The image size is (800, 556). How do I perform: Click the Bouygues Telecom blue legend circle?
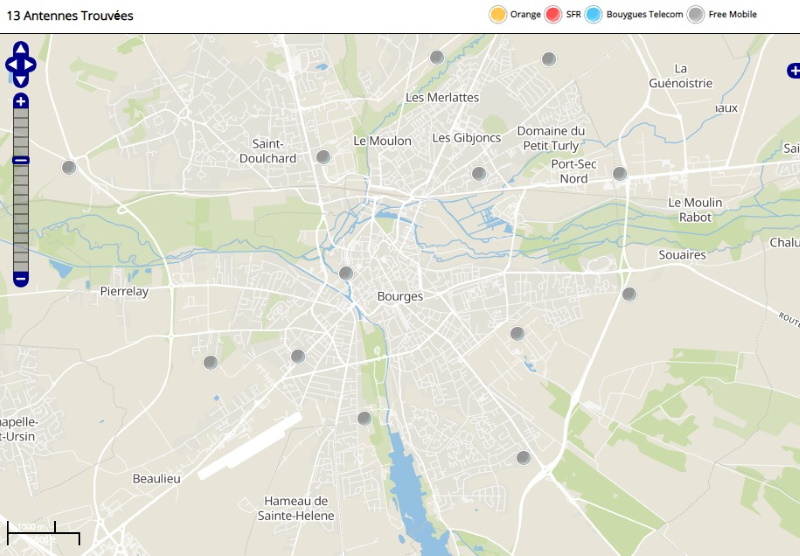coord(593,14)
